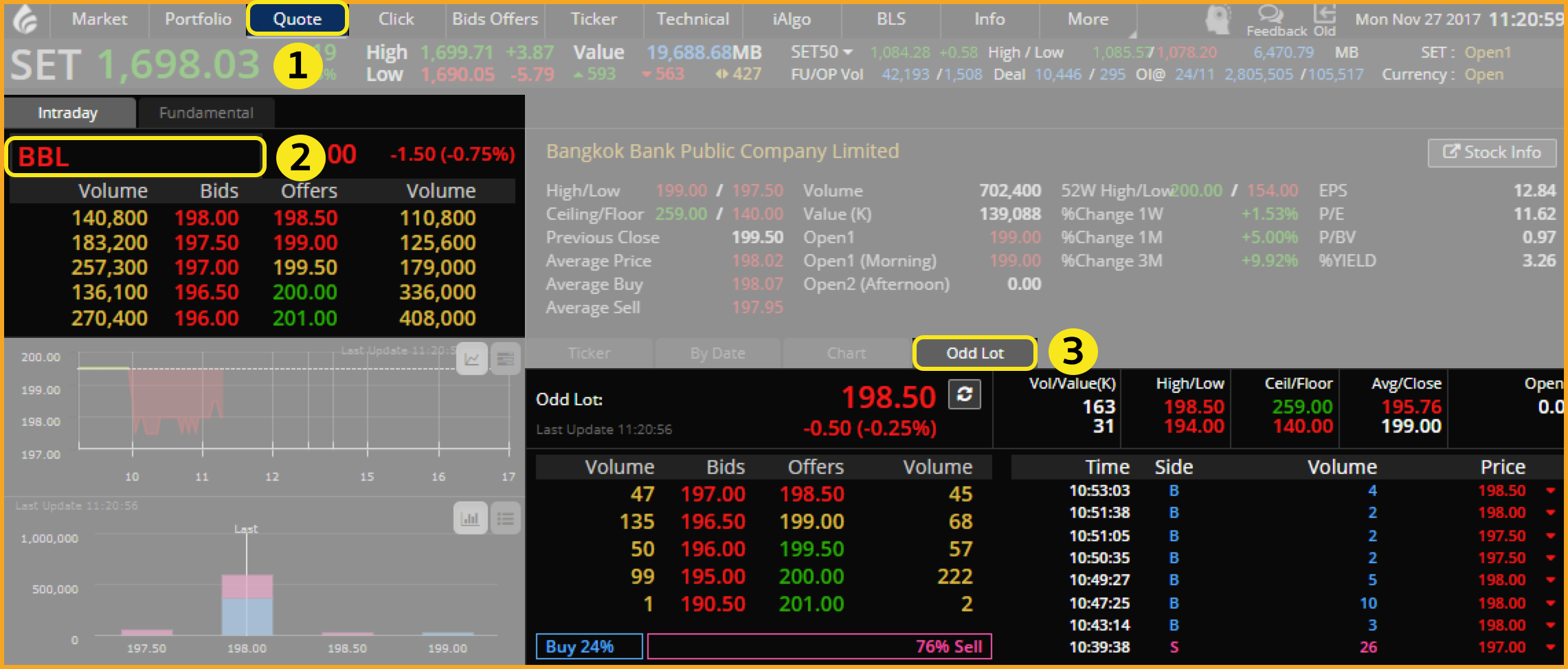Click the Volume value 702,400
This screenshot has height=669, width=1568.
point(1010,190)
